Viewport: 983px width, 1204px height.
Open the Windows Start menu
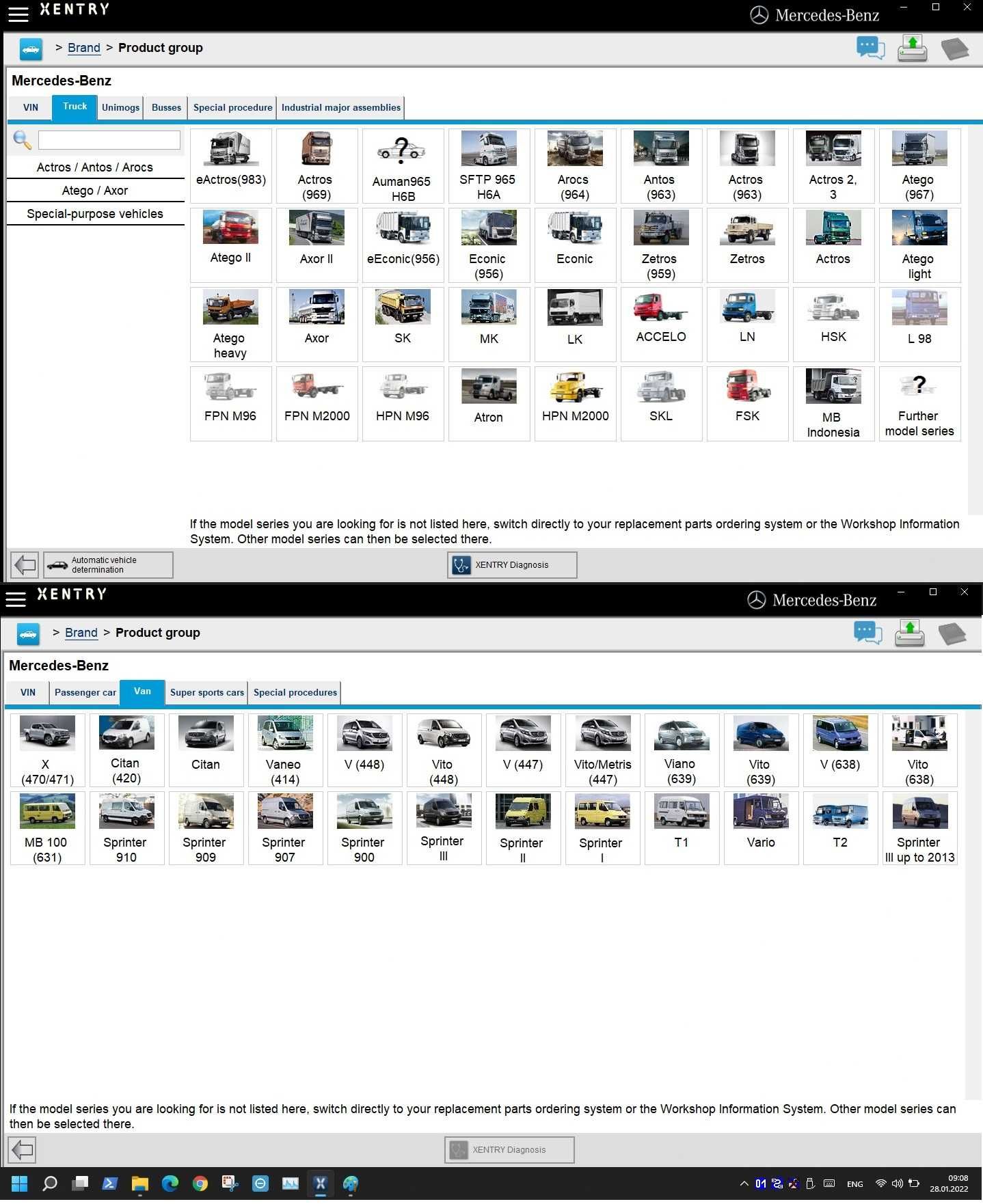tap(20, 1184)
